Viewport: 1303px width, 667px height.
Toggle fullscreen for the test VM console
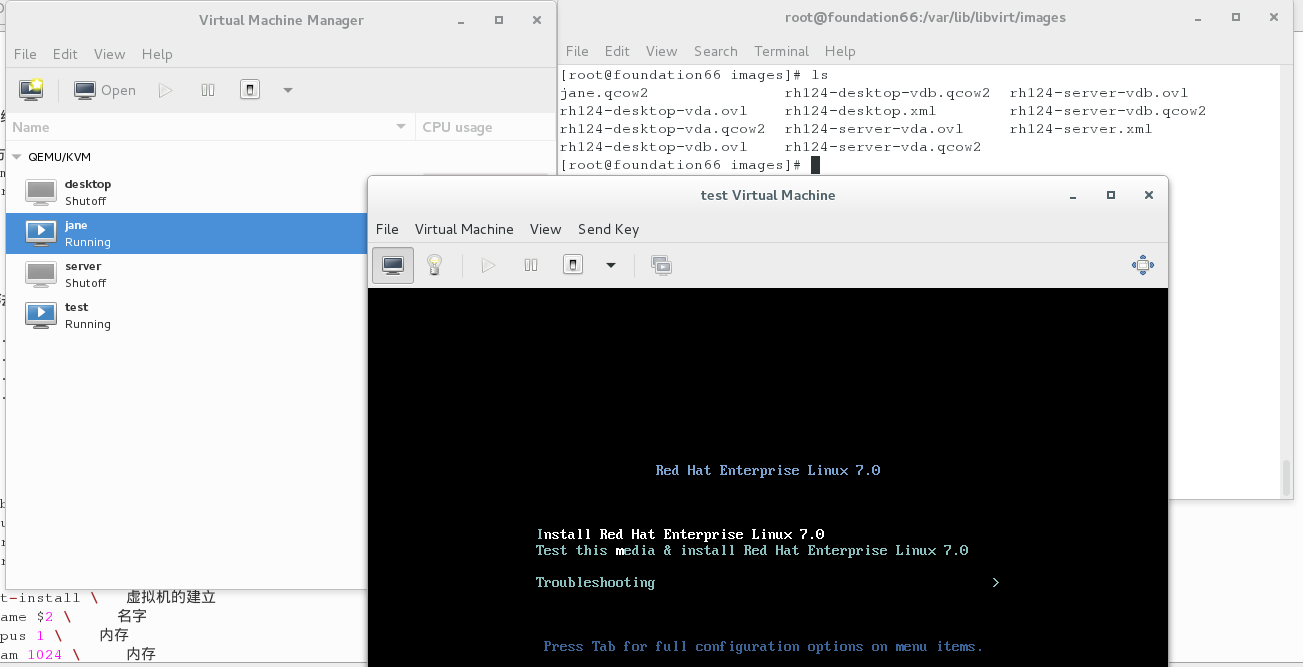pos(1142,265)
